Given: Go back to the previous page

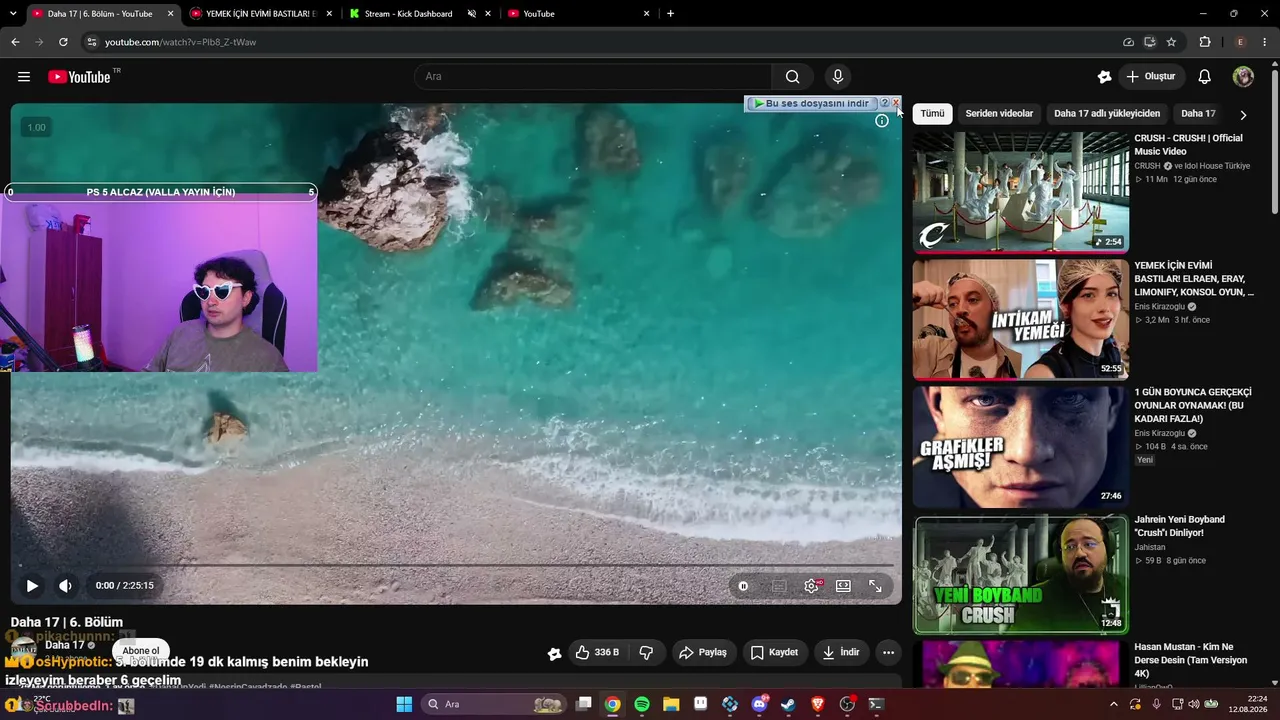Looking at the screenshot, I should click(15, 42).
